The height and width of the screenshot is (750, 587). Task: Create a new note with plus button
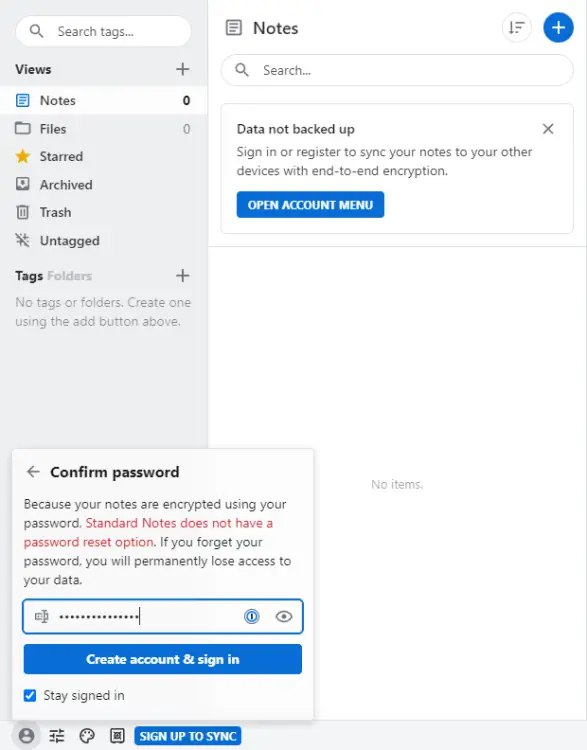click(x=558, y=28)
